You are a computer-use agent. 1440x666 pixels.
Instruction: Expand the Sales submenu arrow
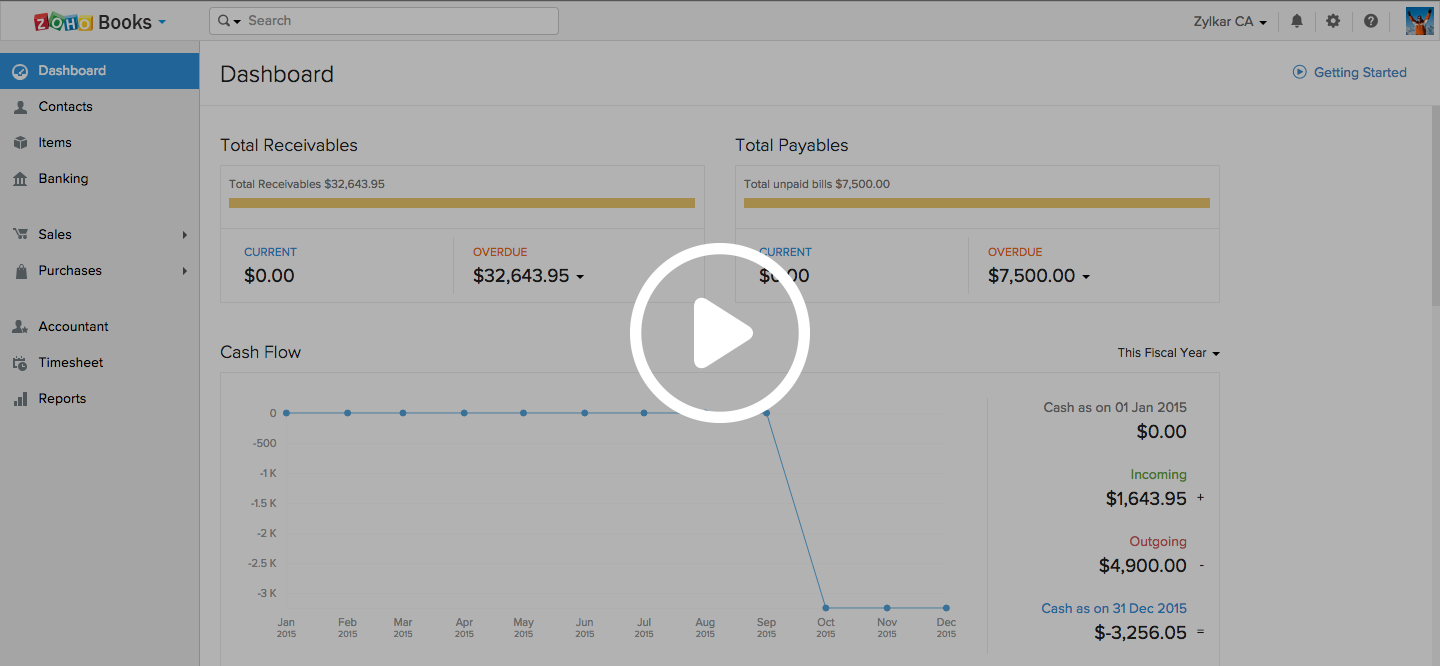(185, 235)
